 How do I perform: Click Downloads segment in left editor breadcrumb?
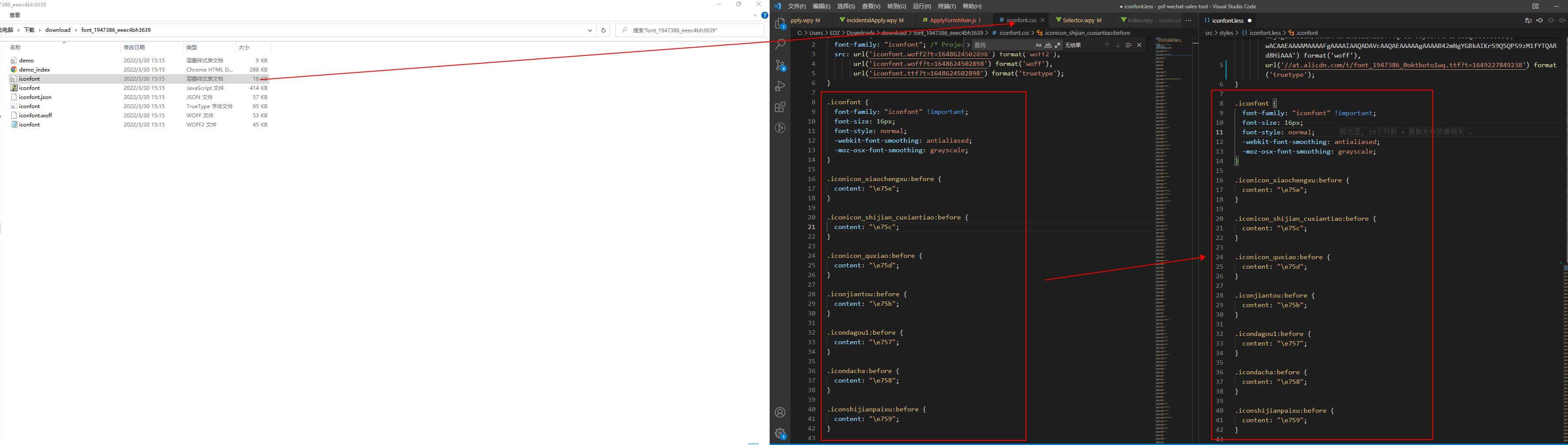coord(860,33)
